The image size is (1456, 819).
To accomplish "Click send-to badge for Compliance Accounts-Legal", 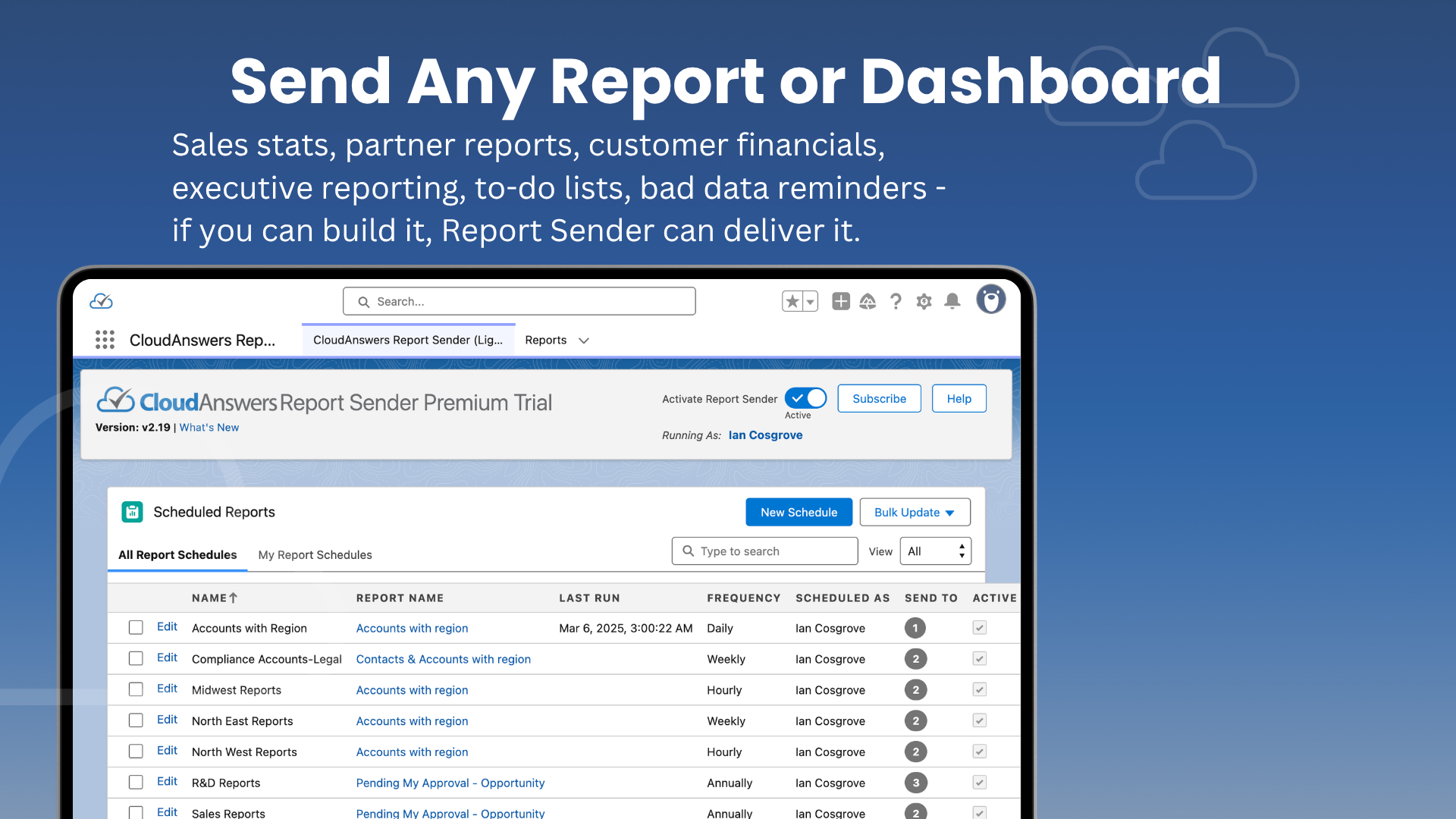I will tap(915, 659).
